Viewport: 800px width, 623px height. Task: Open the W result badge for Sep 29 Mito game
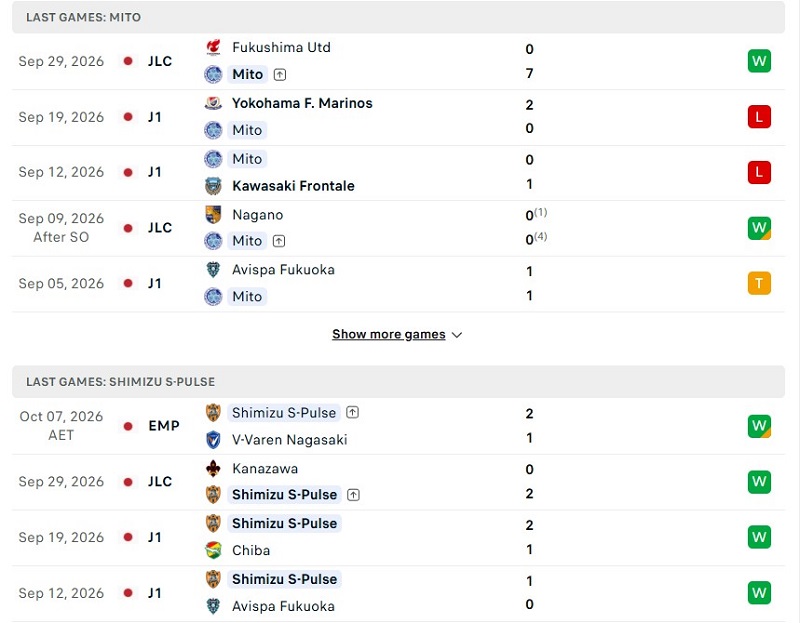coord(759,61)
